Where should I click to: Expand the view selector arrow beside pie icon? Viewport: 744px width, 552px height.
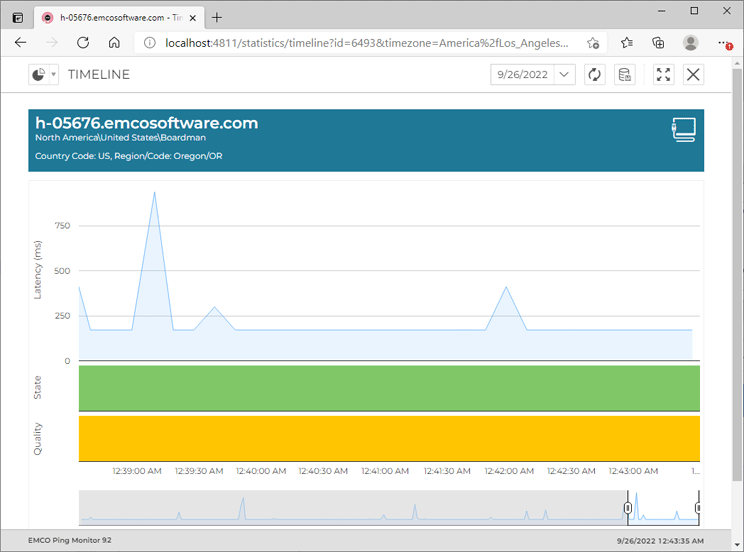pos(54,75)
